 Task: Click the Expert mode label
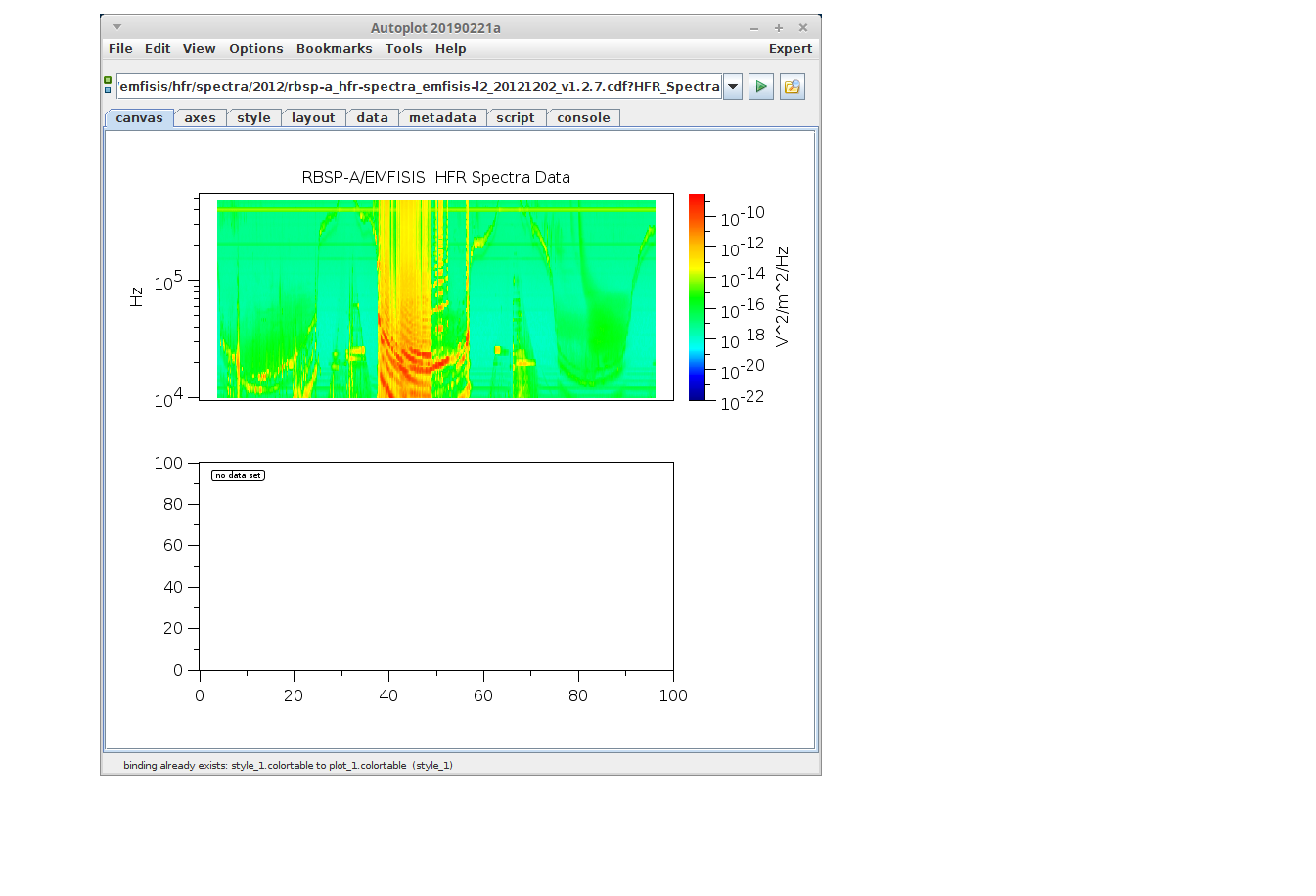pos(790,49)
